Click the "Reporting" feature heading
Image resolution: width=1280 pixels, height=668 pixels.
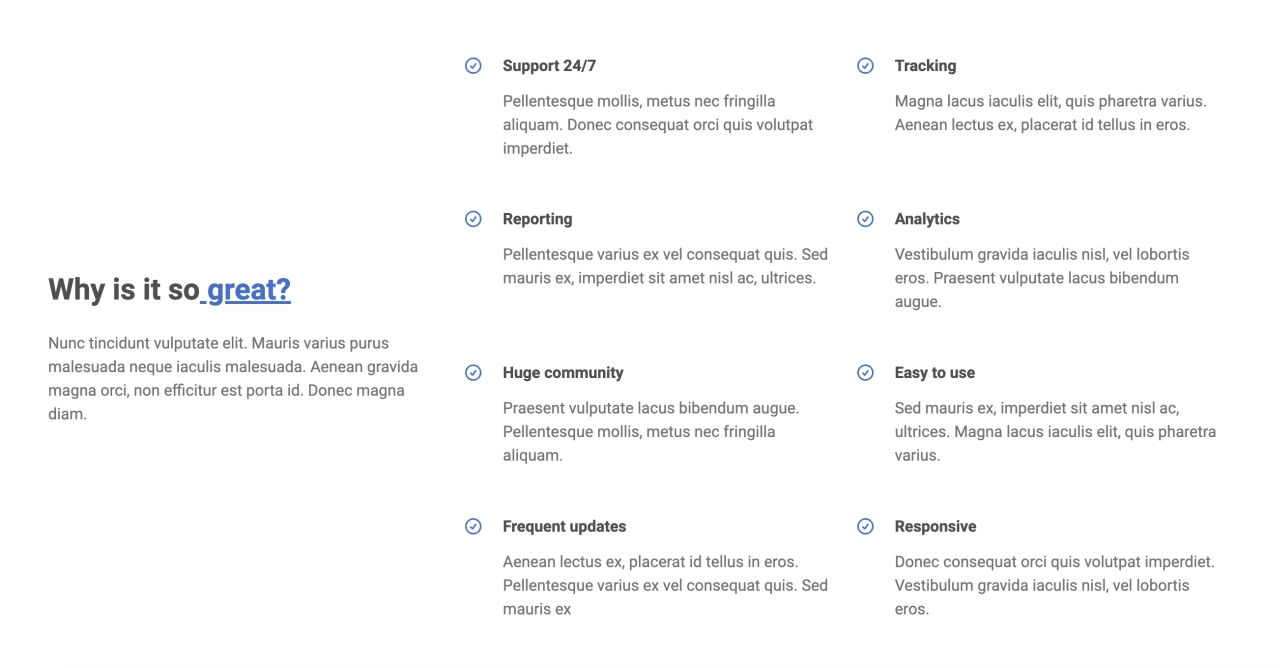pos(537,219)
